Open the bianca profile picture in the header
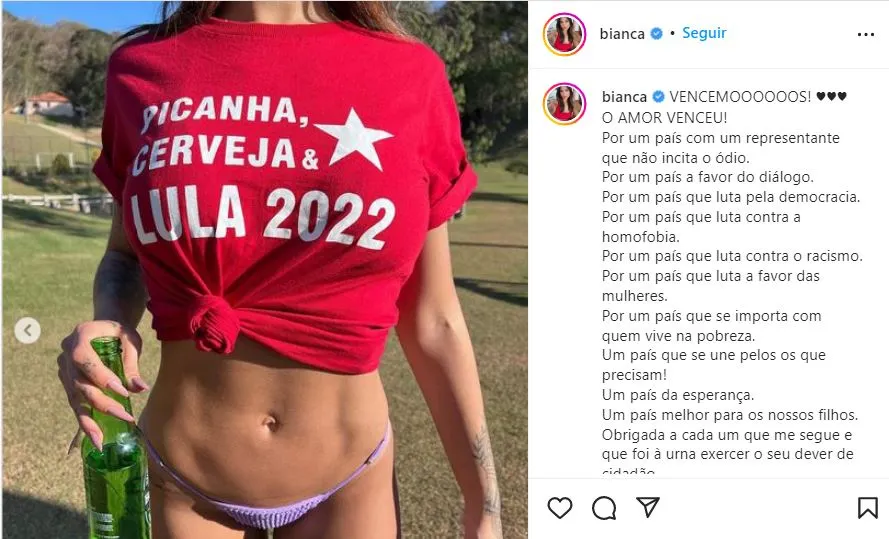889x539 pixels. (x=564, y=34)
